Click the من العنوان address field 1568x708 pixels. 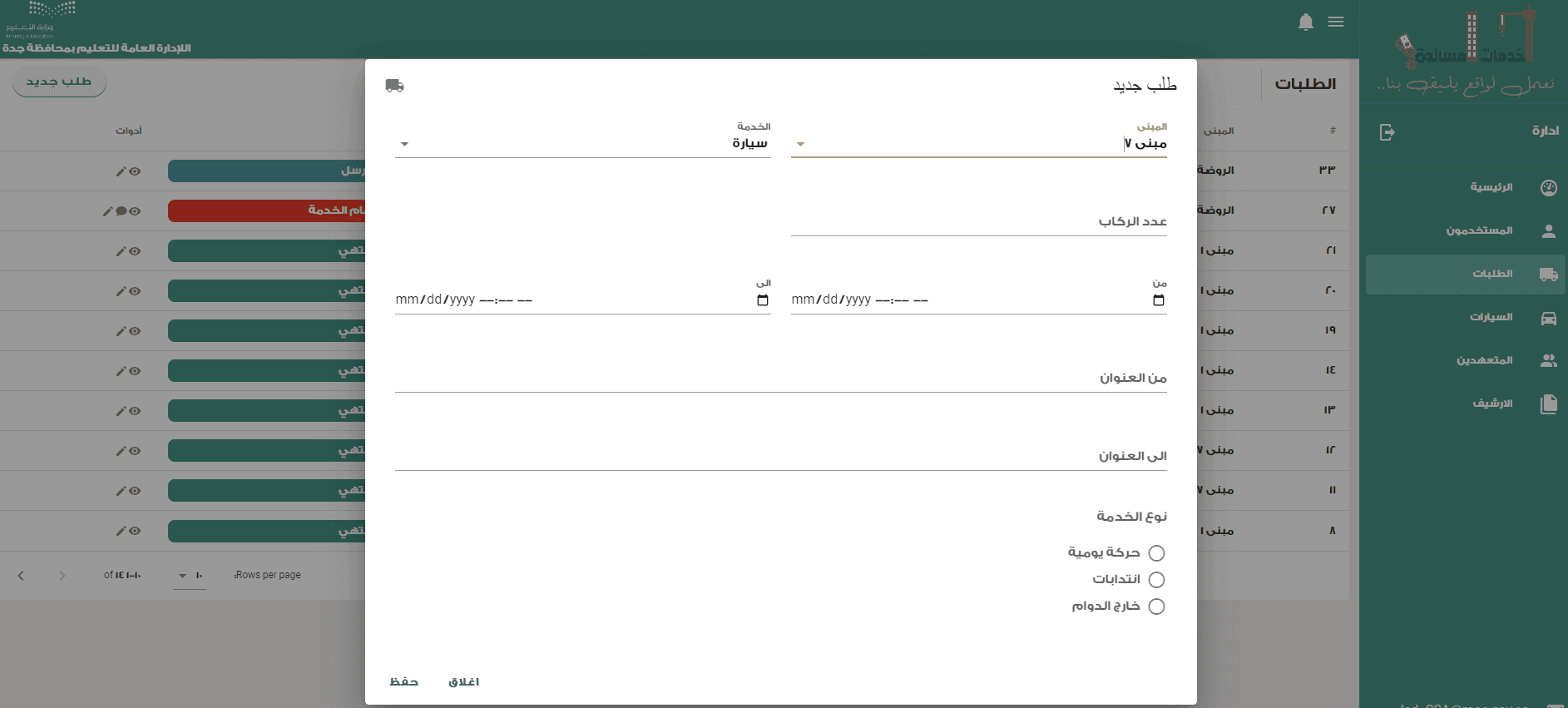780,379
